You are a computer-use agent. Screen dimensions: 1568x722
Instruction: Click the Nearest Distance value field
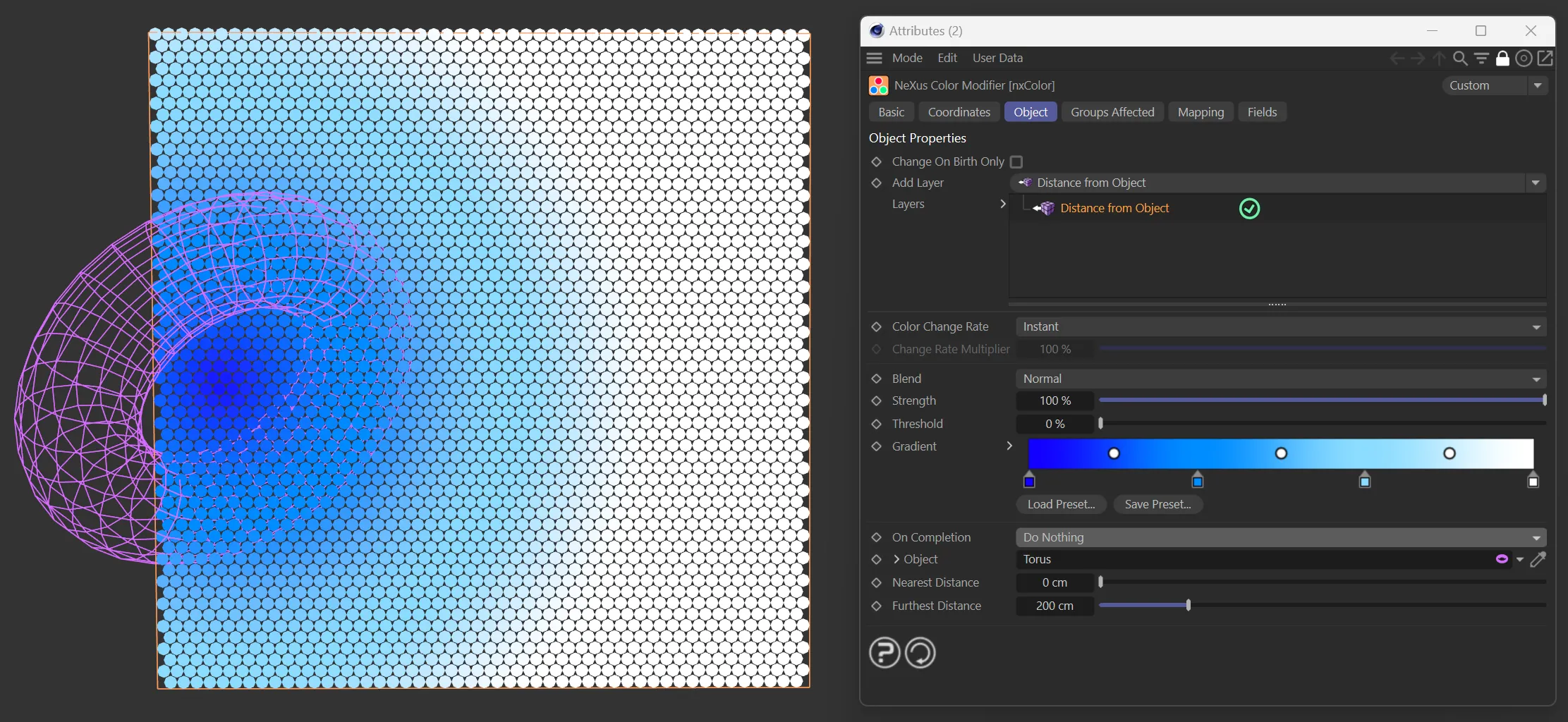pos(1055,582)
